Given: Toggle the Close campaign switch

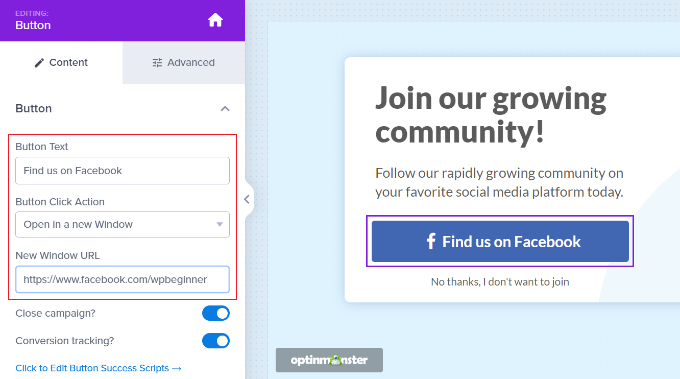Looking at the screenshot, I should pyautogui.click(x=216, y=314).
